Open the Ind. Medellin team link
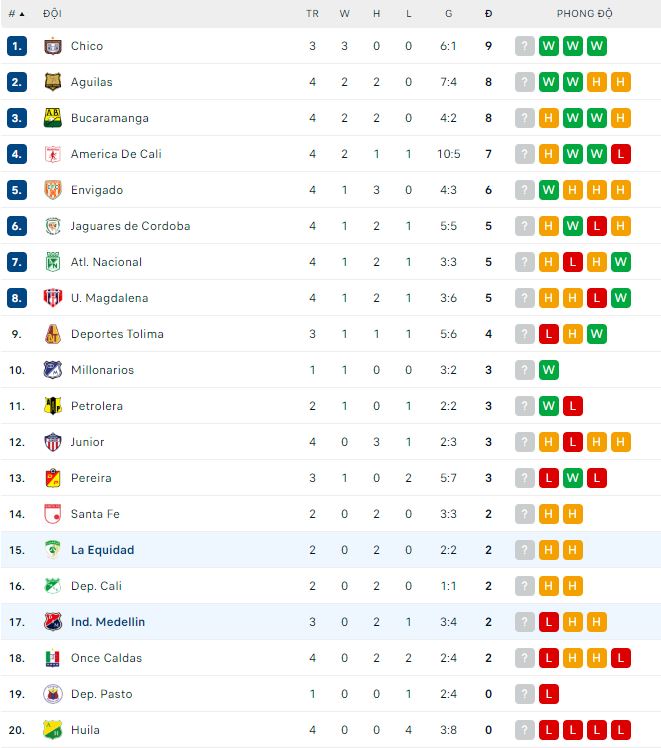Image resolution: width=661 pixels, height=748 pixels. pos(107,622)
